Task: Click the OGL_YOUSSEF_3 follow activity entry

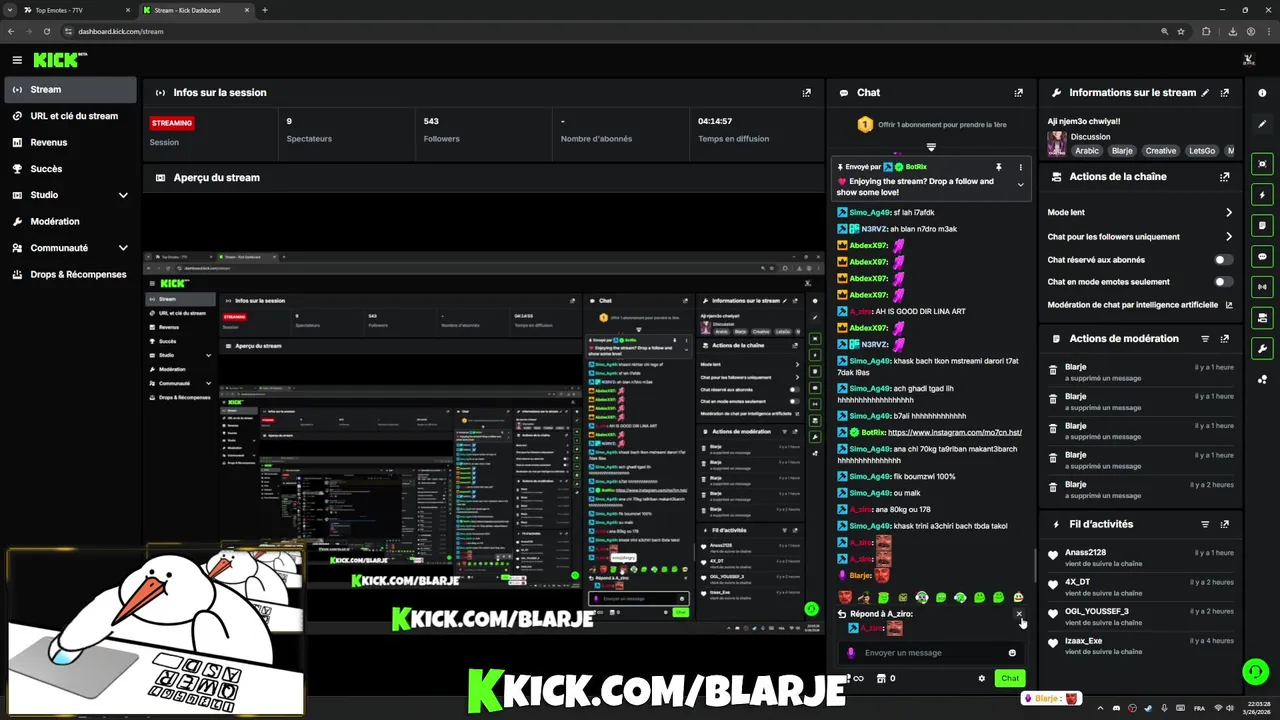Action: tap(1140, 617)
